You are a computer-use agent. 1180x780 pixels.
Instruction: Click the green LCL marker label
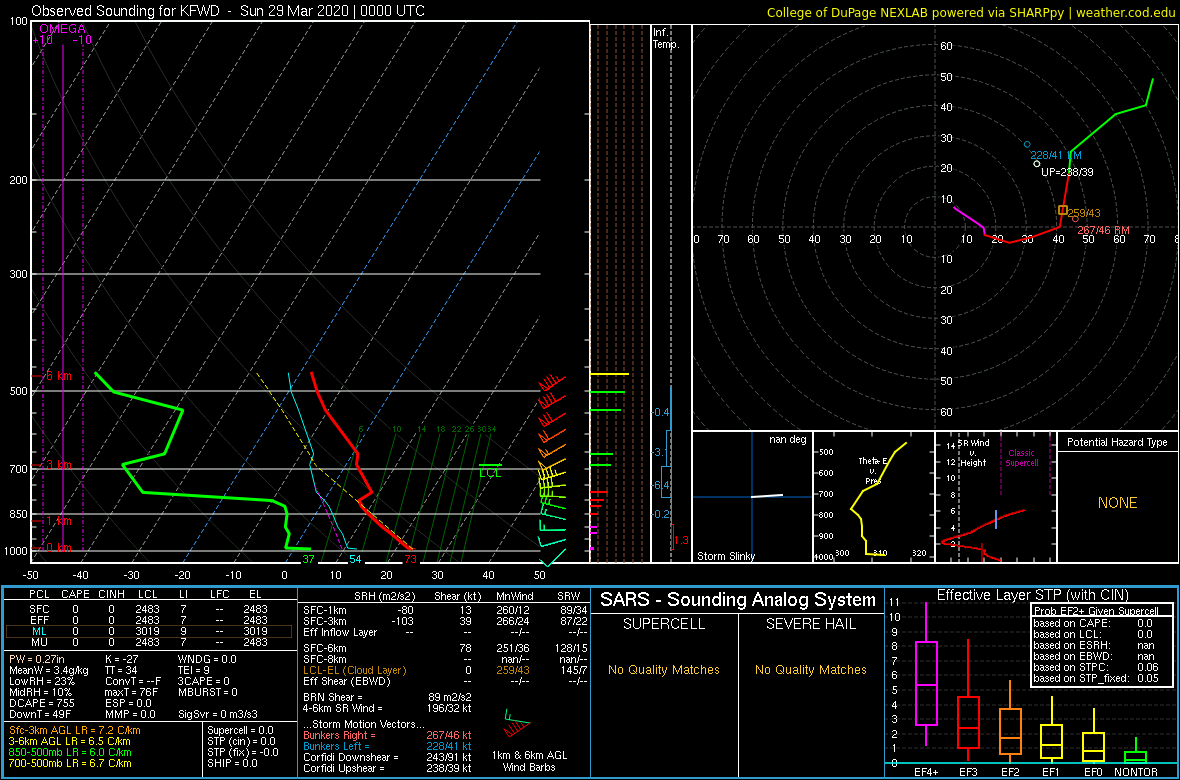pyautogui.click(x=491, y=472)
